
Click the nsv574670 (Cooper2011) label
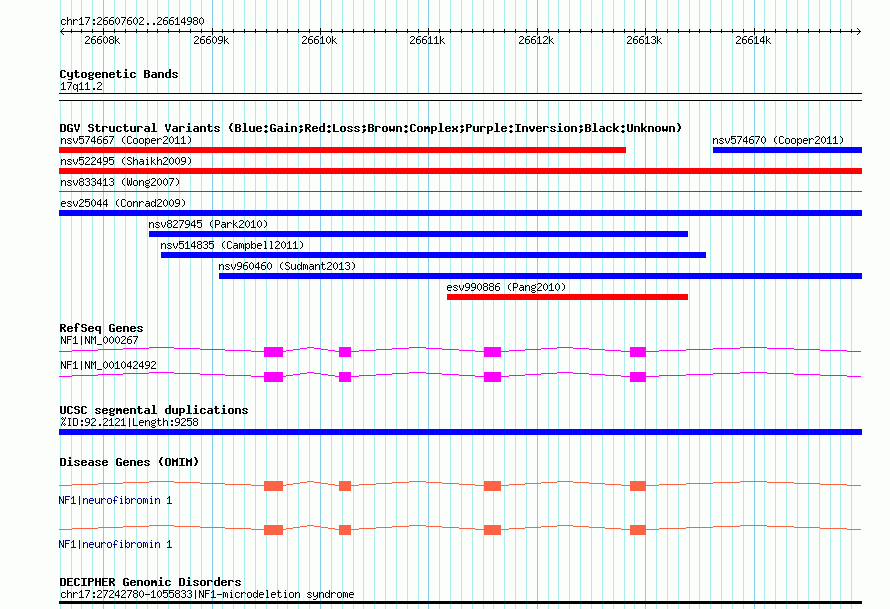point(778,140)
